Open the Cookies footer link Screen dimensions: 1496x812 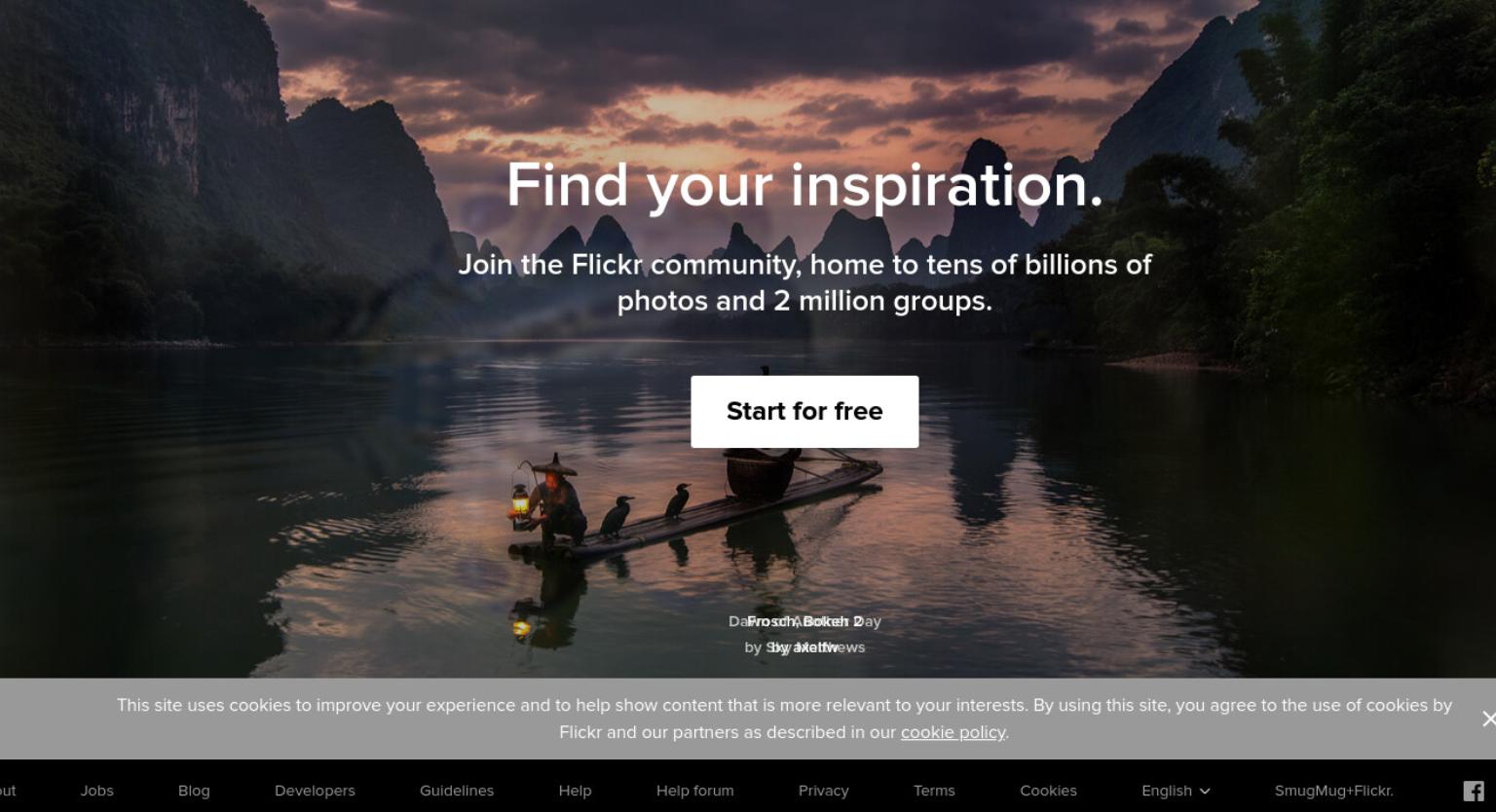point(1048,791)
